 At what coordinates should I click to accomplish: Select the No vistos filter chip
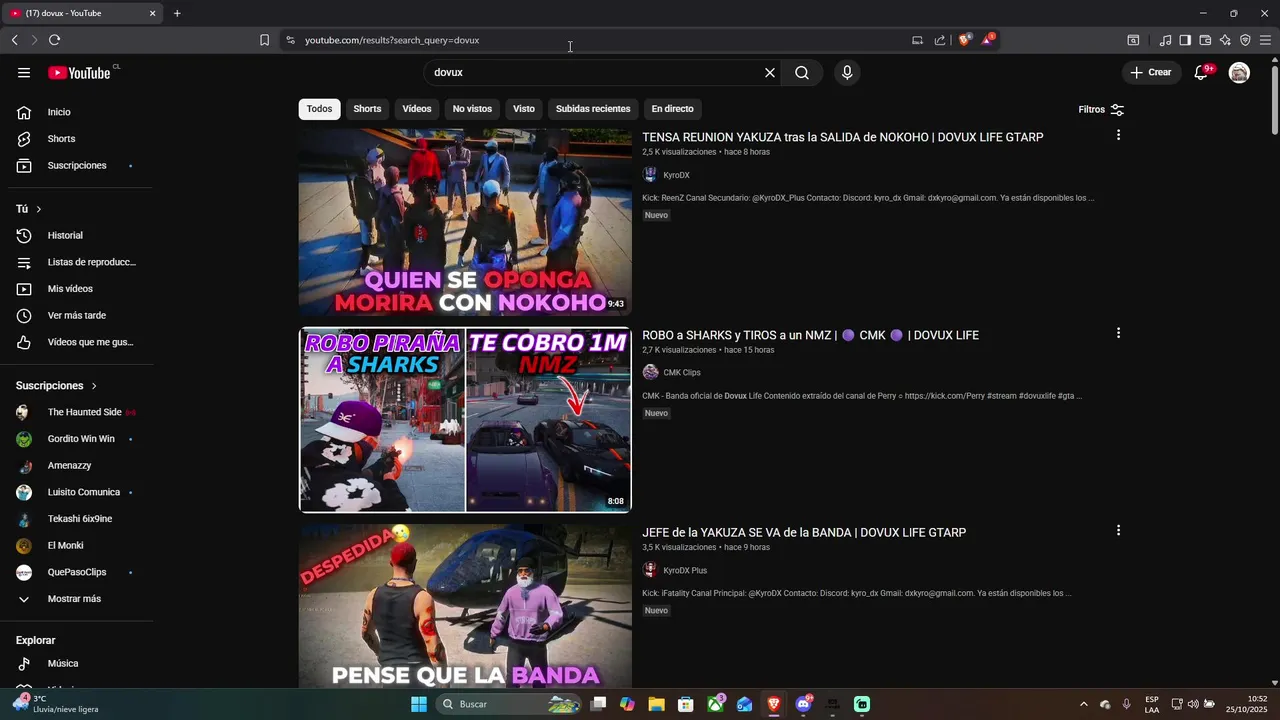[472, 109]
